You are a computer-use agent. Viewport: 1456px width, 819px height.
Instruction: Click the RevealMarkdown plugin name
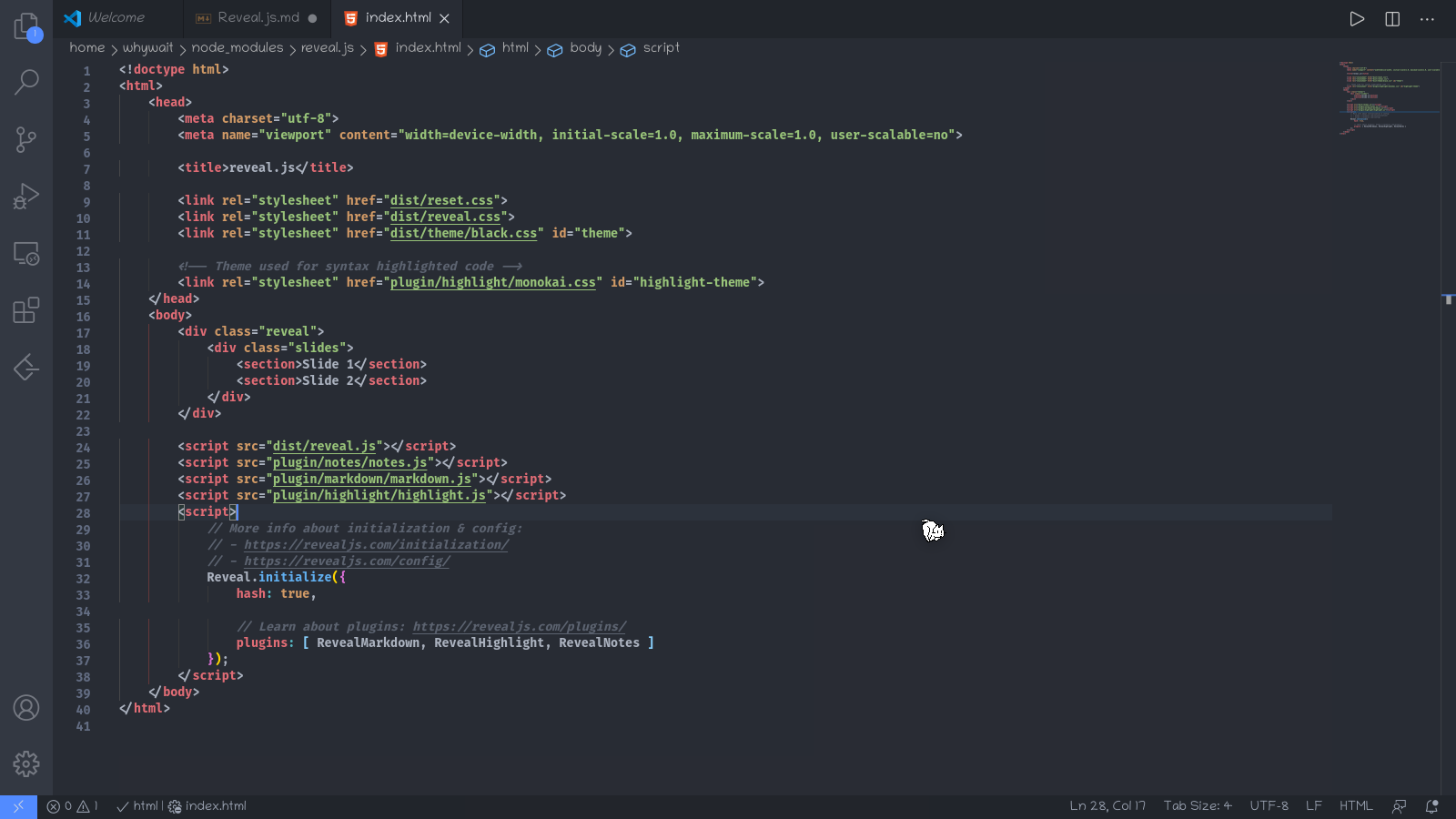click(368, 642)
